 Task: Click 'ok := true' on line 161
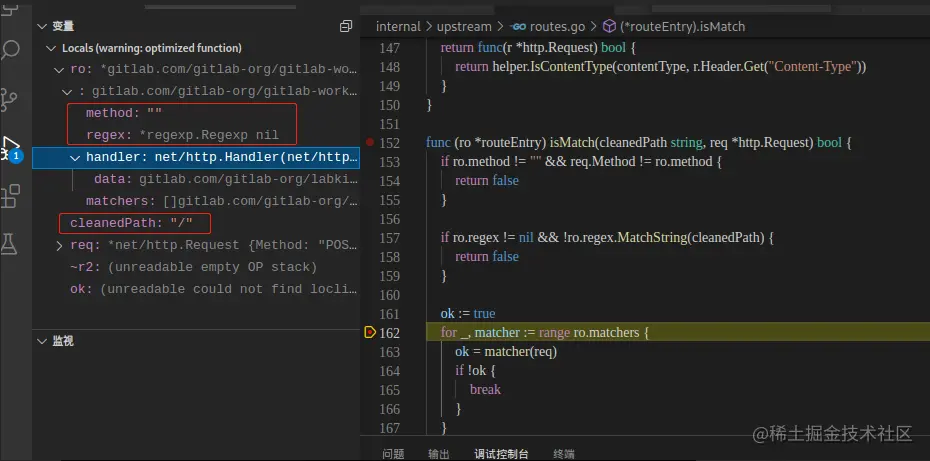tap(467, 313)
